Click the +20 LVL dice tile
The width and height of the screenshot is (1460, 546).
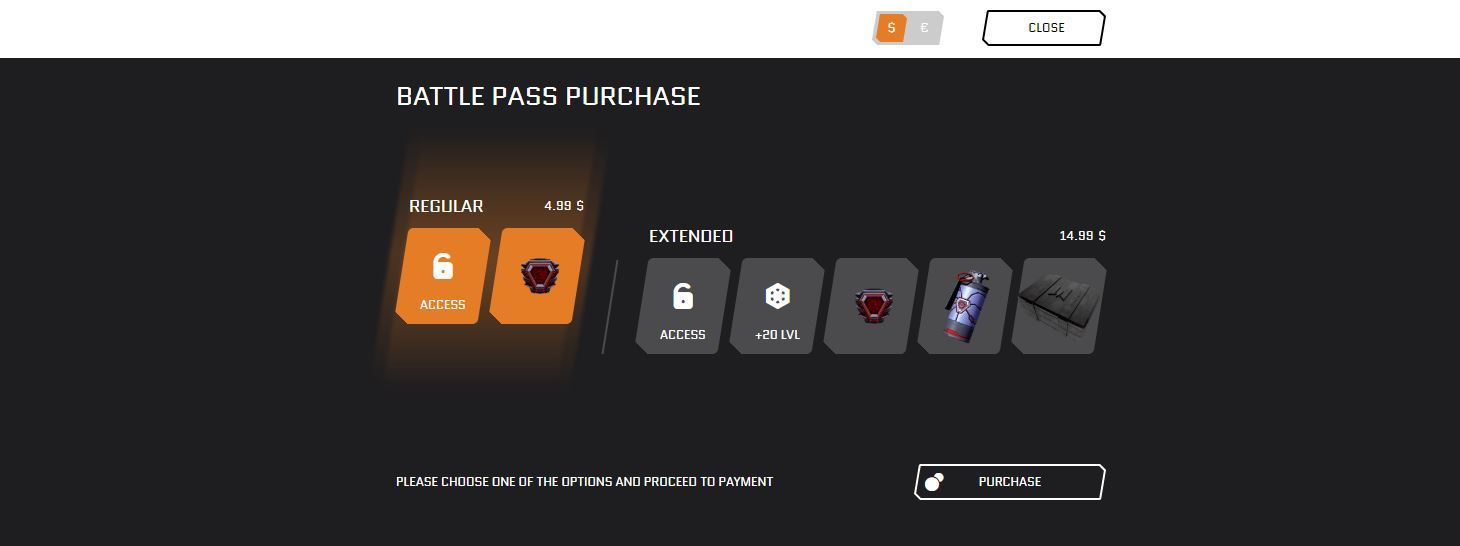(x=777, y=306)
